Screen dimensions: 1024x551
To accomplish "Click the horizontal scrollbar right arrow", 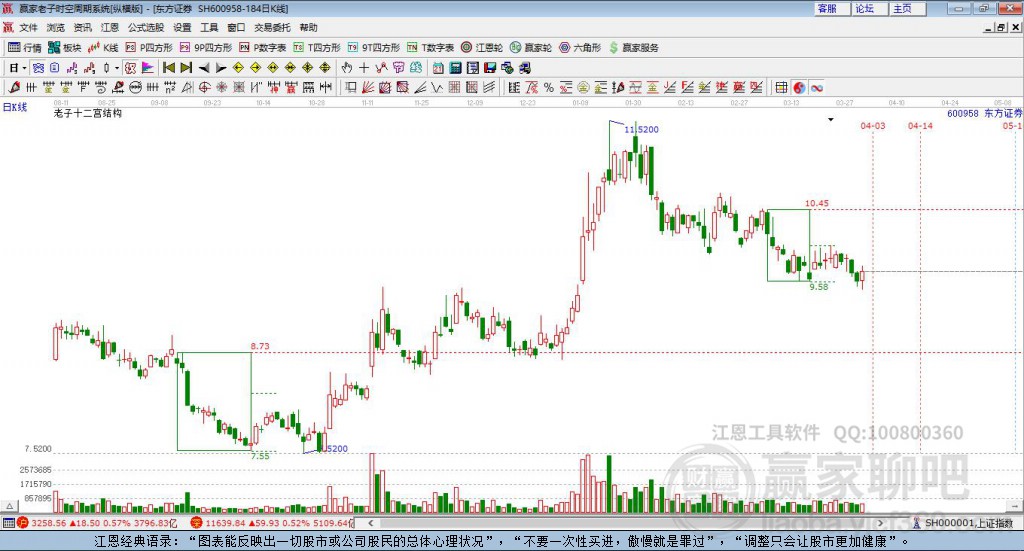I will tap(880, 523).
